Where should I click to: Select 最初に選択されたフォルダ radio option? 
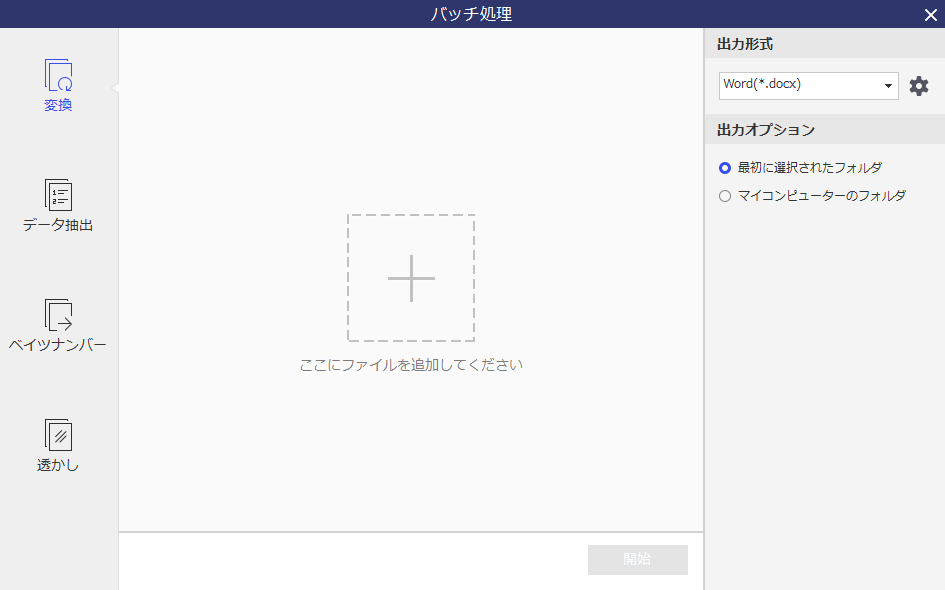[x=725, y=168]
